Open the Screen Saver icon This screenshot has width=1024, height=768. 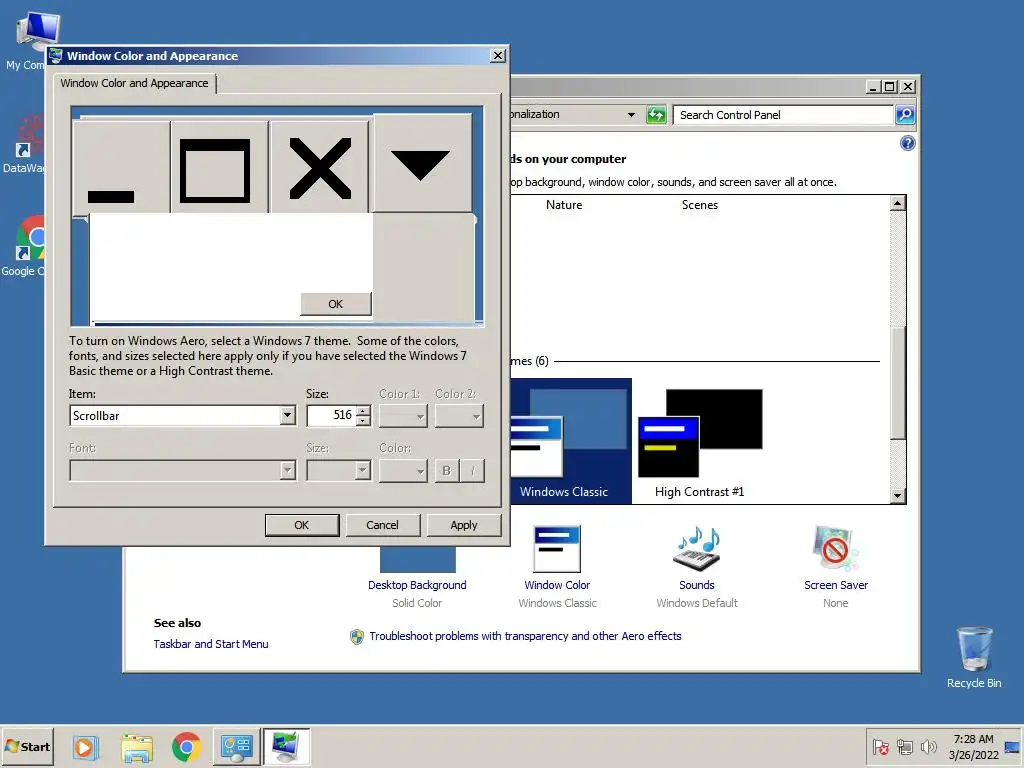tap(835, 549)
